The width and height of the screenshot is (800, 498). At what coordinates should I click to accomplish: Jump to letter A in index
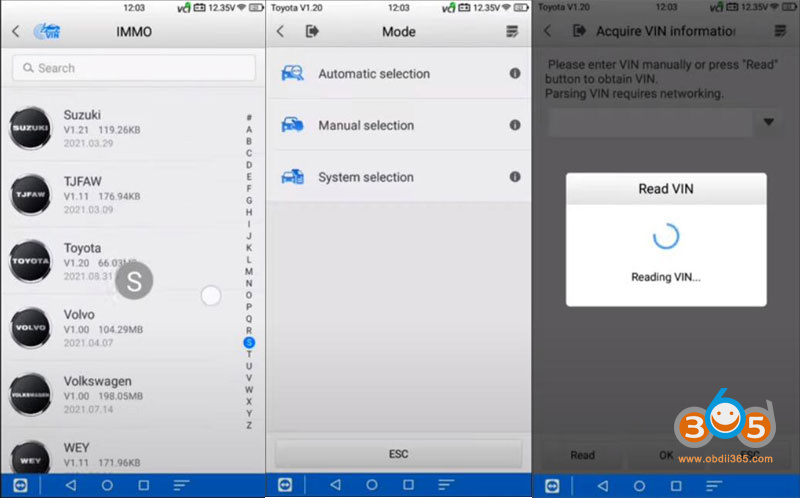coord(249,130)
